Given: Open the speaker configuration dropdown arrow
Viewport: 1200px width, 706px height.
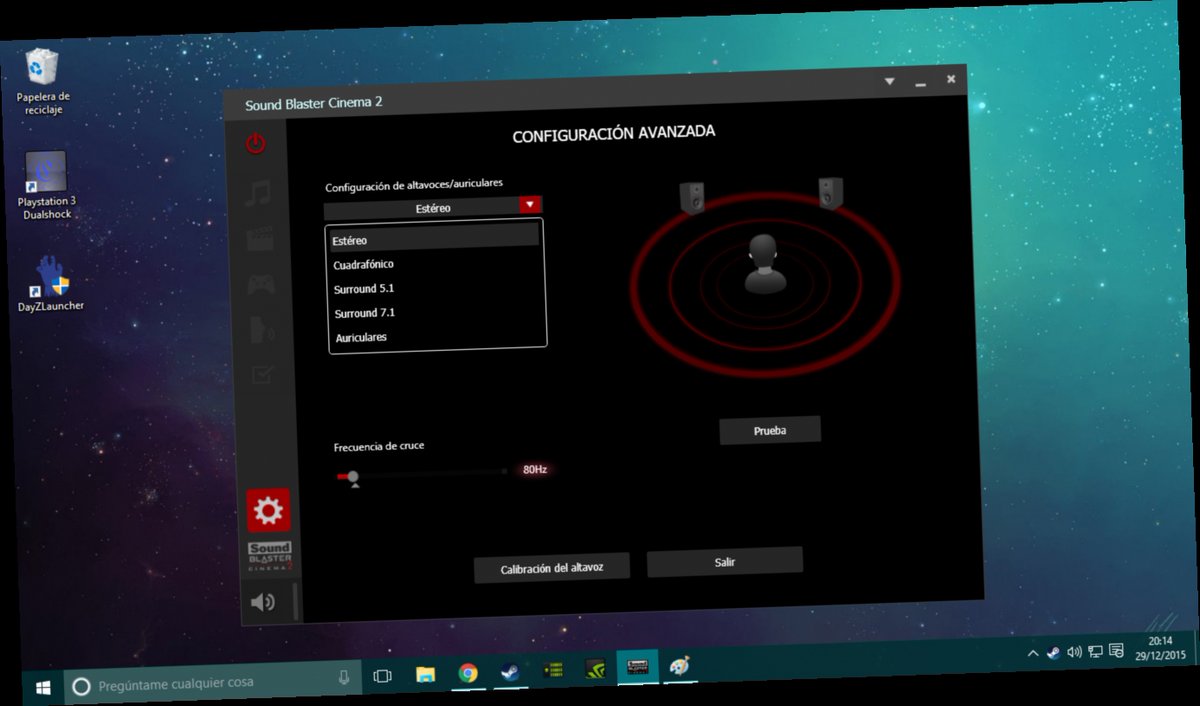Looking at the screenshot, I should [530, 205].
